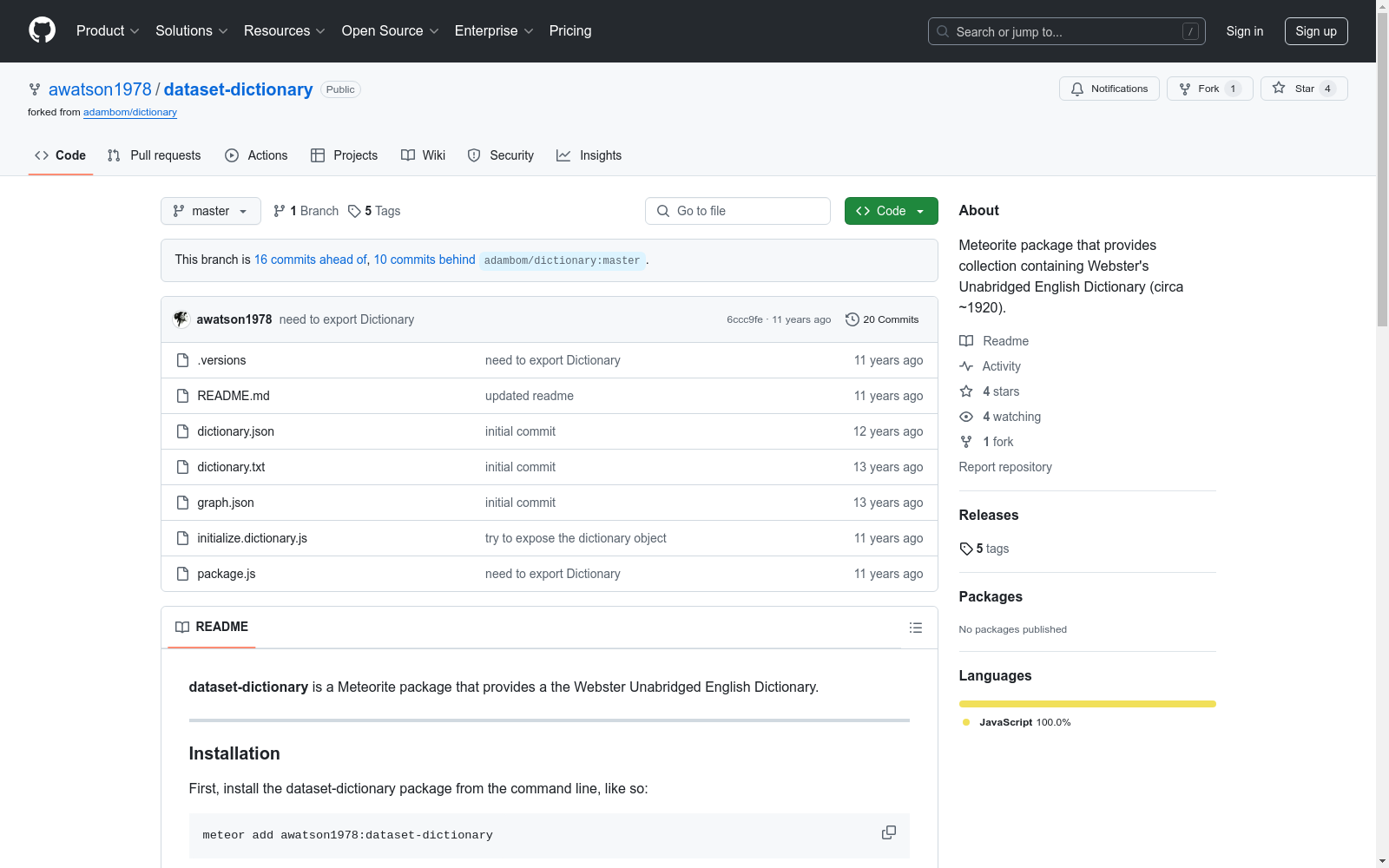Switch to the Insights tab

(589, 155)
